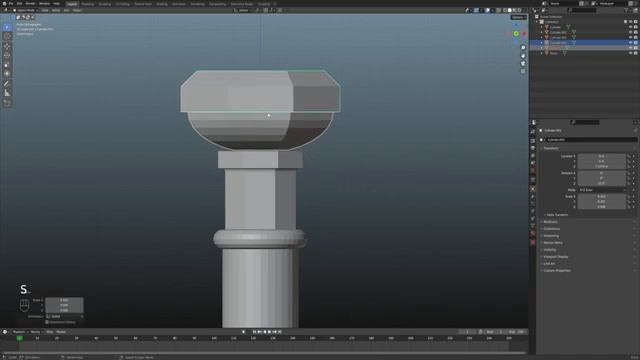Image resolution: width=640 pixels, height=360 pixels.
Task: Select the Rotate tool
Action: coord(7,56)
